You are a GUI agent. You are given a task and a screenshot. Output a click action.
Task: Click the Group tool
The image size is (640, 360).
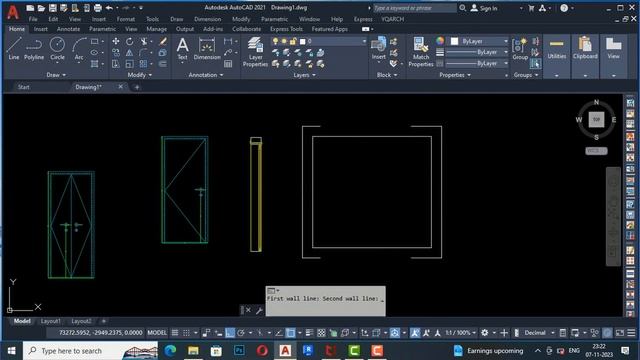(520, 49)
